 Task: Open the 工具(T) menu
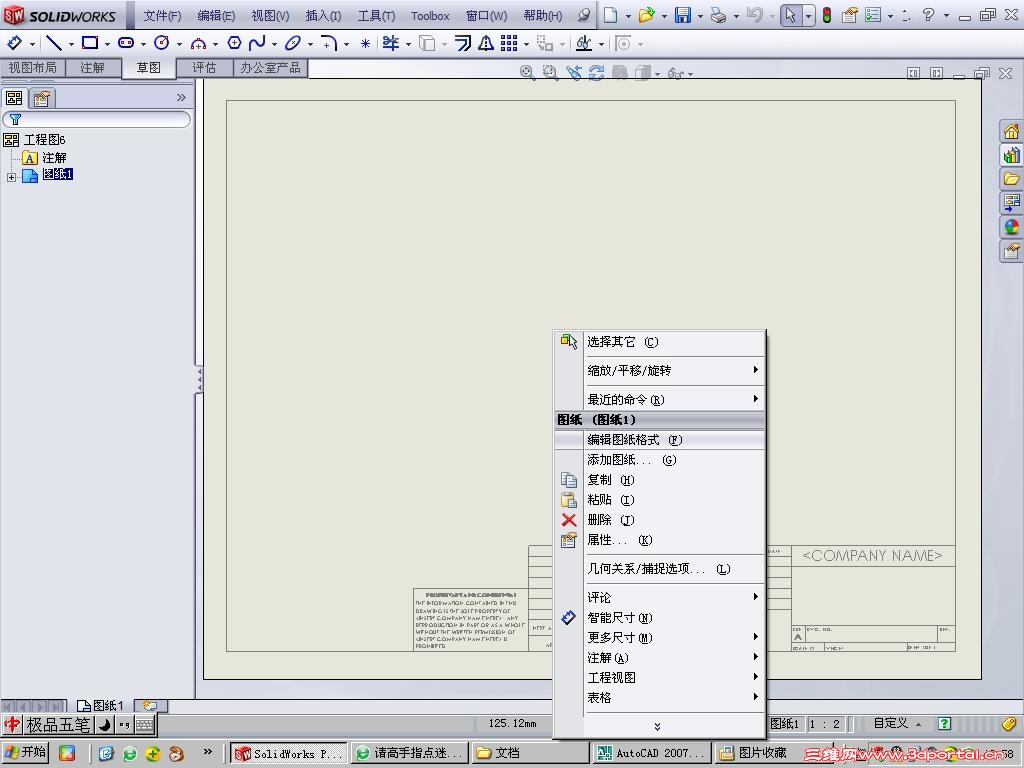pos(376,16)
